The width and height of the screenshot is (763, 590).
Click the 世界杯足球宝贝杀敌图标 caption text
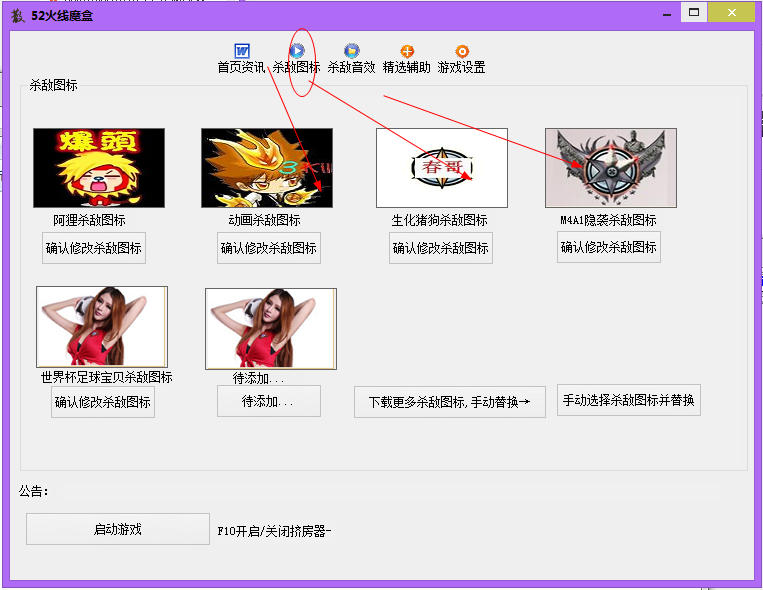(x=107, y=377)
